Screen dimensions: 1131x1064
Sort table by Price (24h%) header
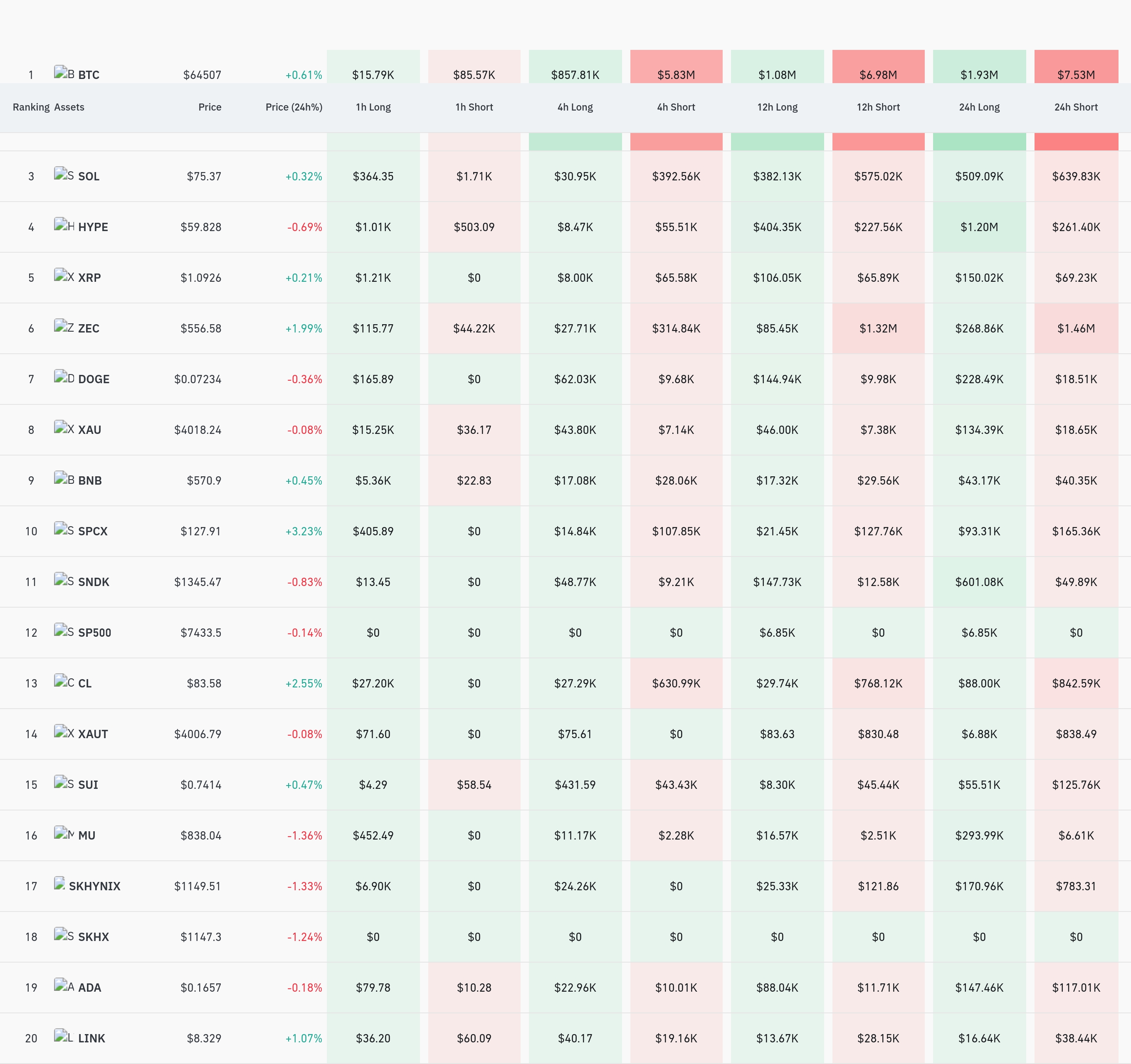pyautogui.click(x=294, y=108)
